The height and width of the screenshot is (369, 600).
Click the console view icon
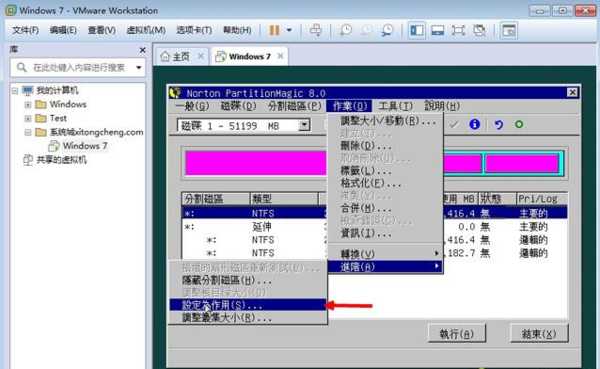point(509,30)
